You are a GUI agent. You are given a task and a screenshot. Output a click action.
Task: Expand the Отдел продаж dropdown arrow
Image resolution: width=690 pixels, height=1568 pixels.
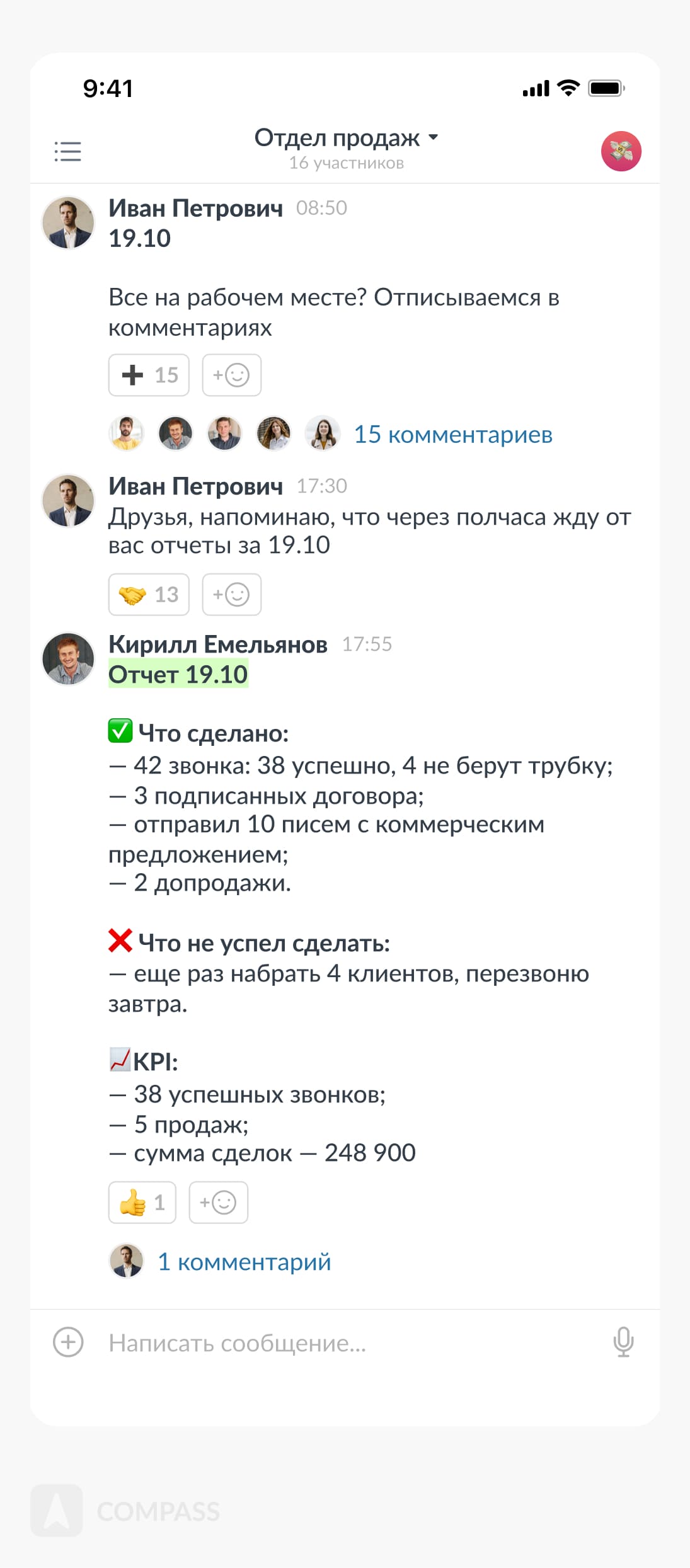click(433, 137)
